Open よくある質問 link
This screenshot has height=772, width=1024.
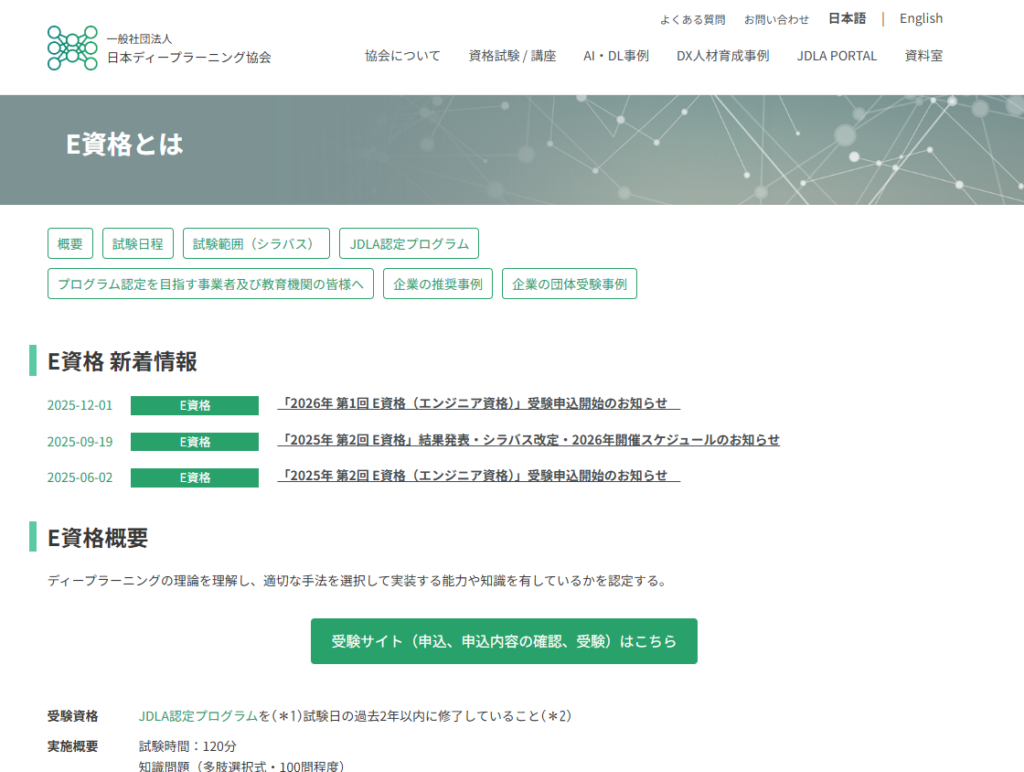click(692, 19)
